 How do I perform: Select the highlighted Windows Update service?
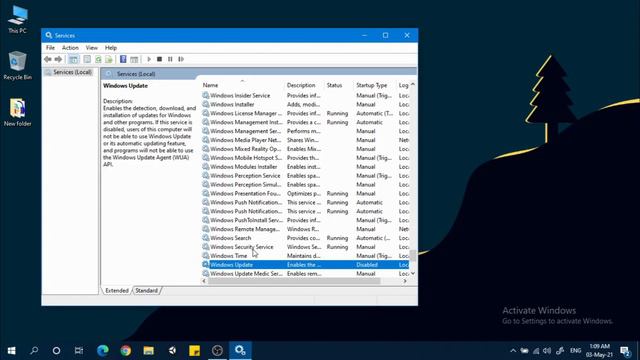[305, 265]
